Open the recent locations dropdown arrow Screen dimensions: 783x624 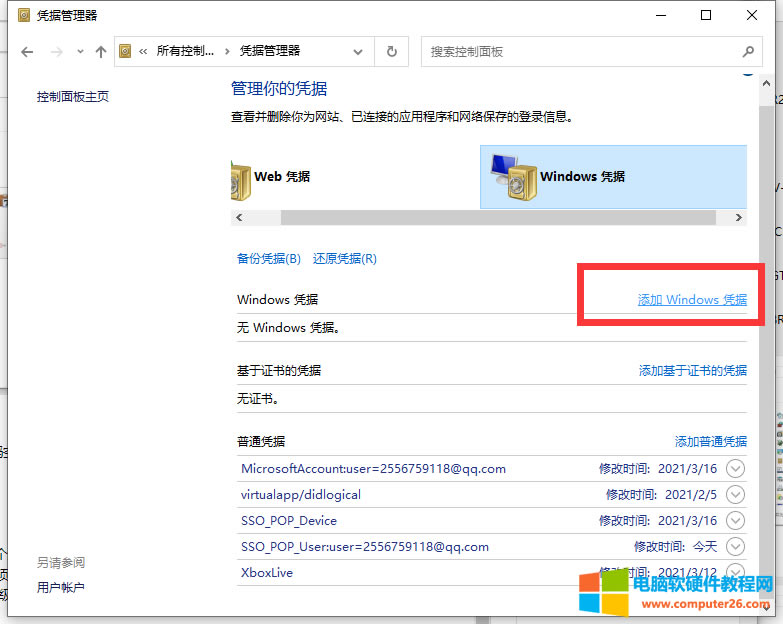[x=80, y=51]
